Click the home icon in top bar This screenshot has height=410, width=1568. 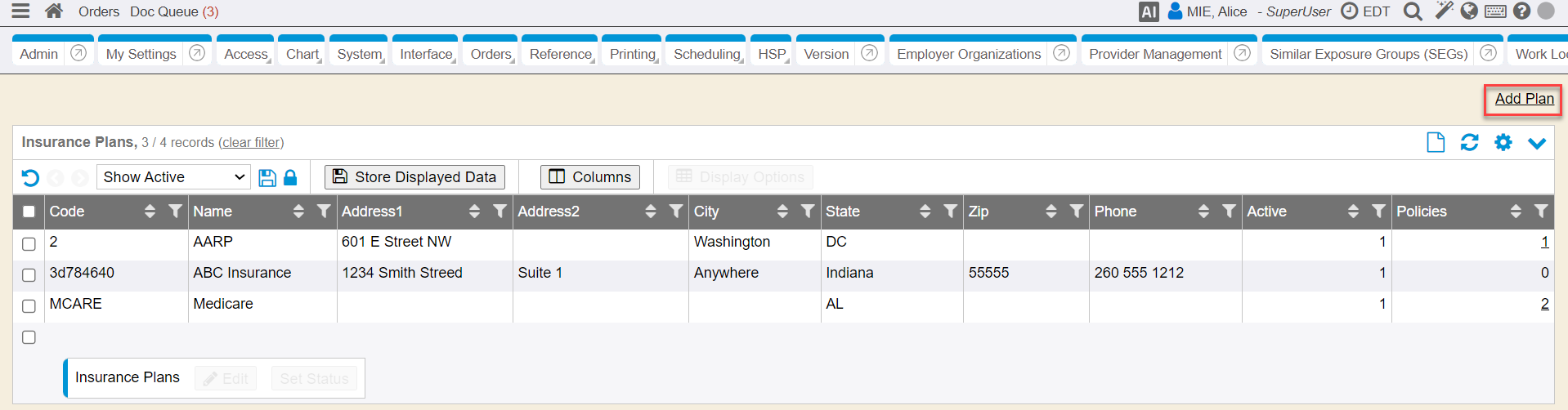54,11
